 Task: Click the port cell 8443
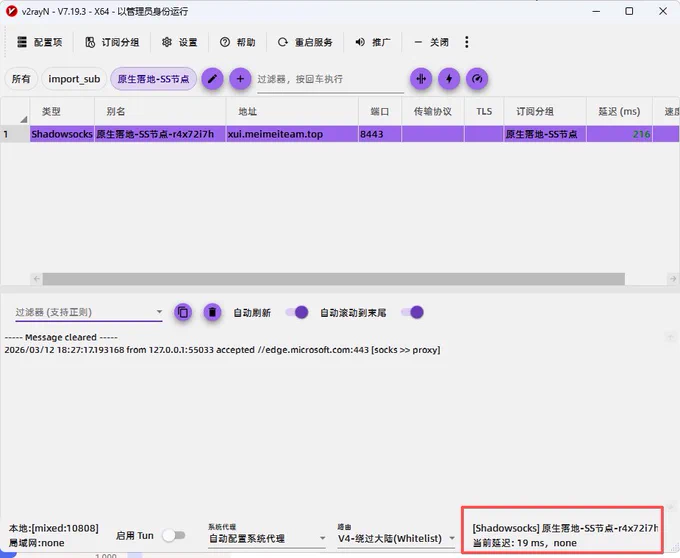pos(380,134)
